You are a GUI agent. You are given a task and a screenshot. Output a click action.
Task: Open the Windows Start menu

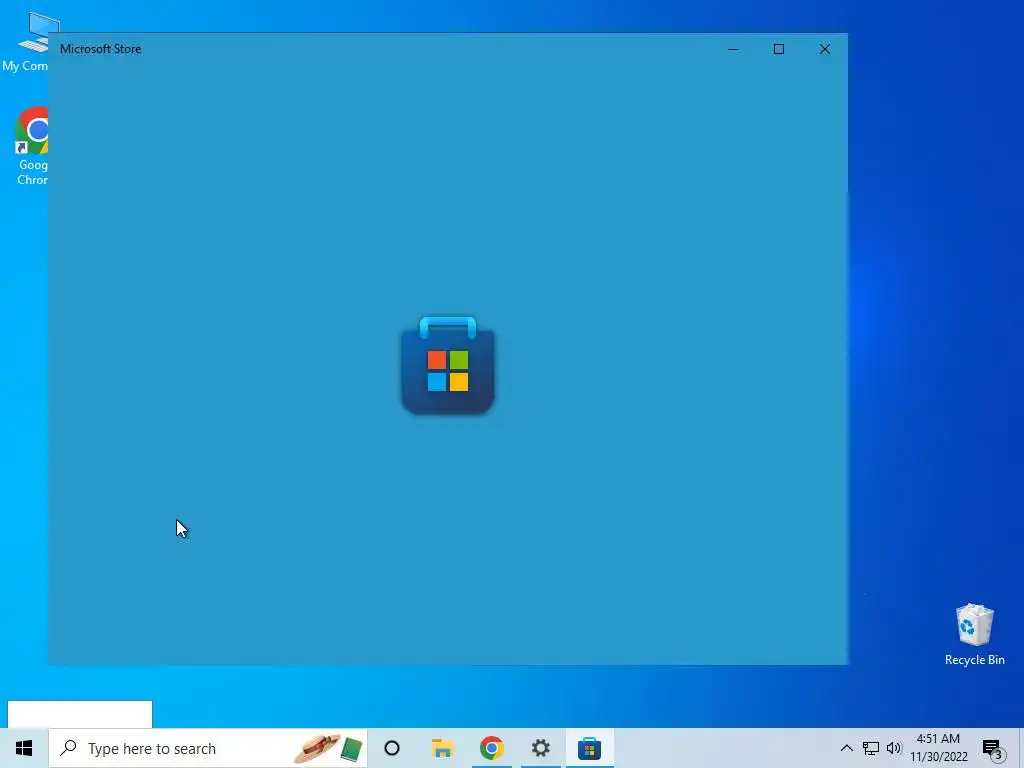[24, 748]
